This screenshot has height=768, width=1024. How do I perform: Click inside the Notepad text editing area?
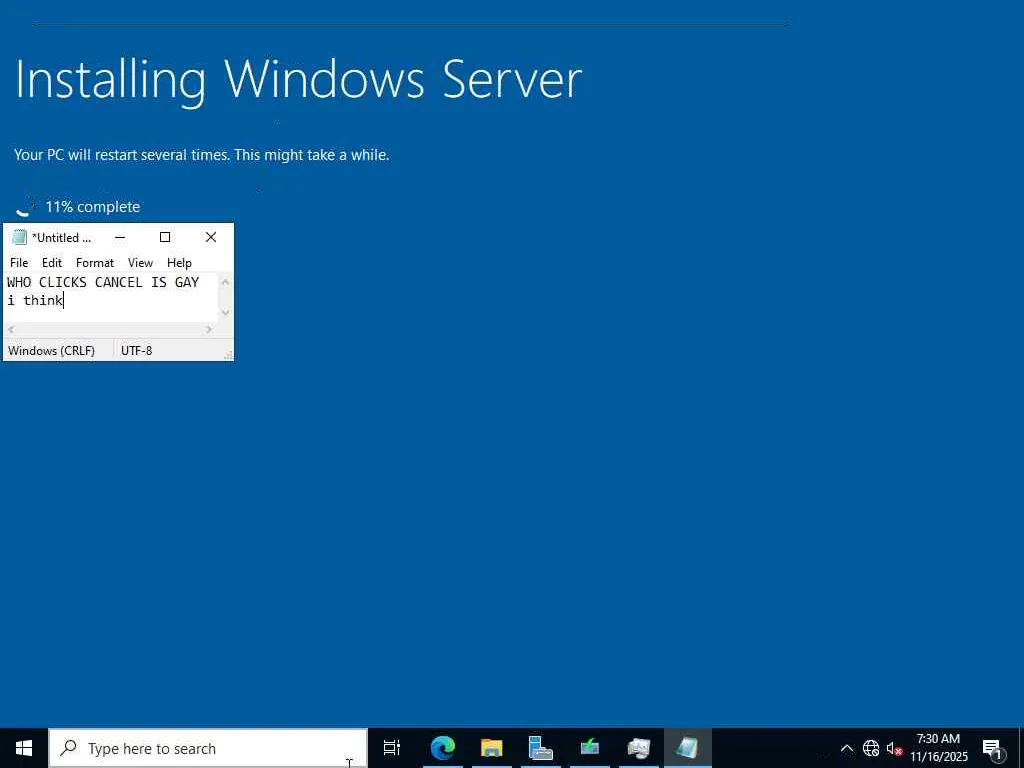coord(111,298)
